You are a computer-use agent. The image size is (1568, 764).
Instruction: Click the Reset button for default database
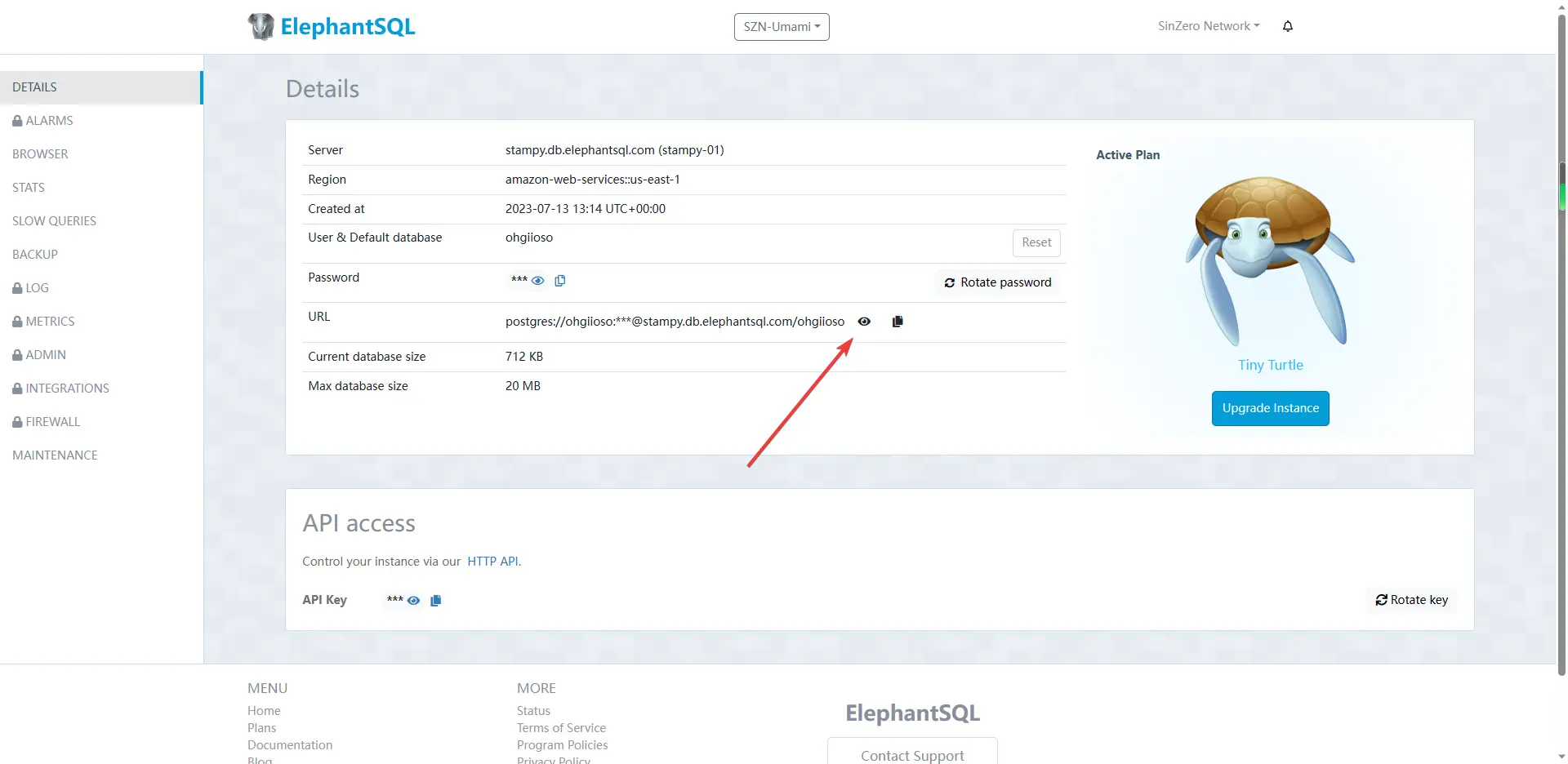pos(1036,242)
